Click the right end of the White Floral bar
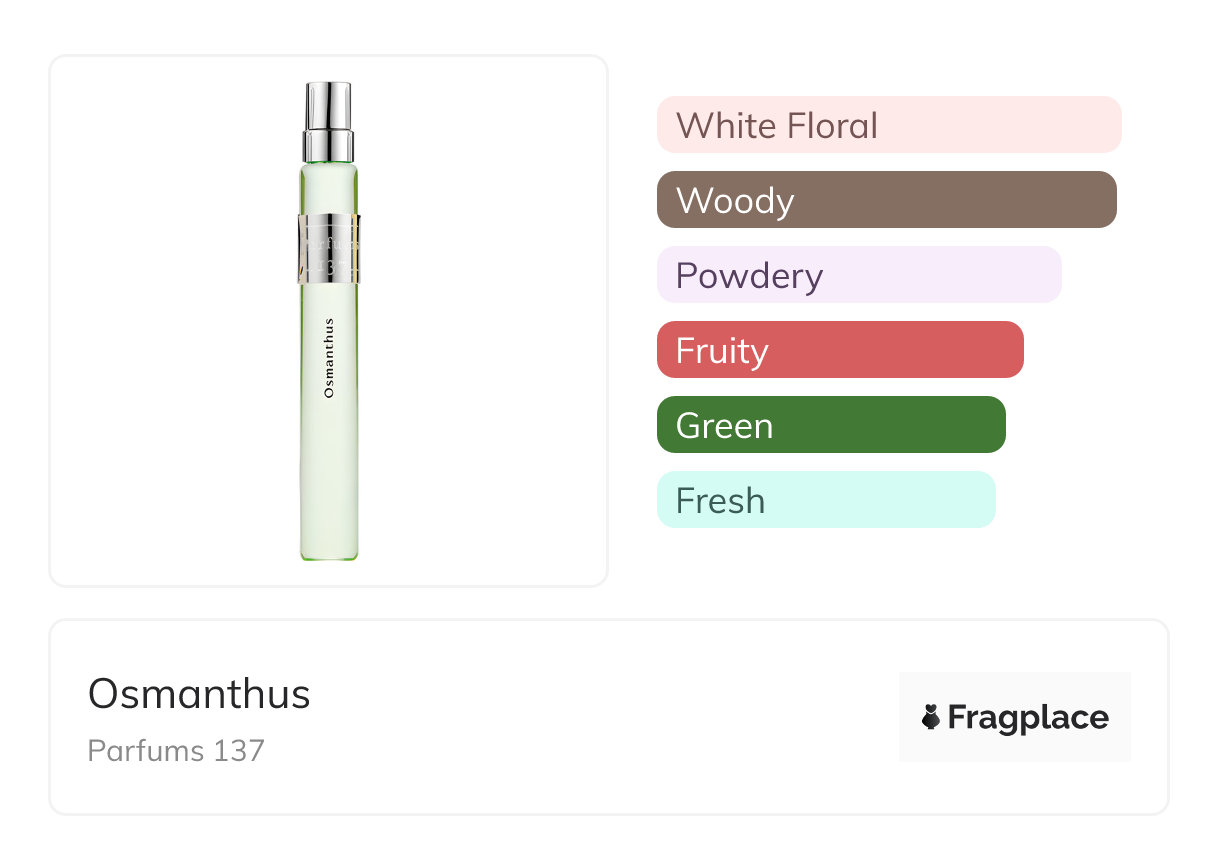 coord(1105,125)
